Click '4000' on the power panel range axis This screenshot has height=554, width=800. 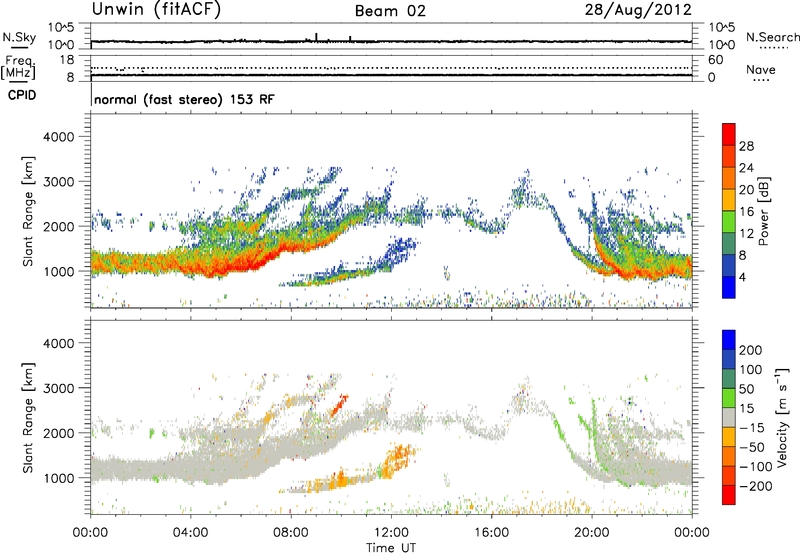click(58, 137)
